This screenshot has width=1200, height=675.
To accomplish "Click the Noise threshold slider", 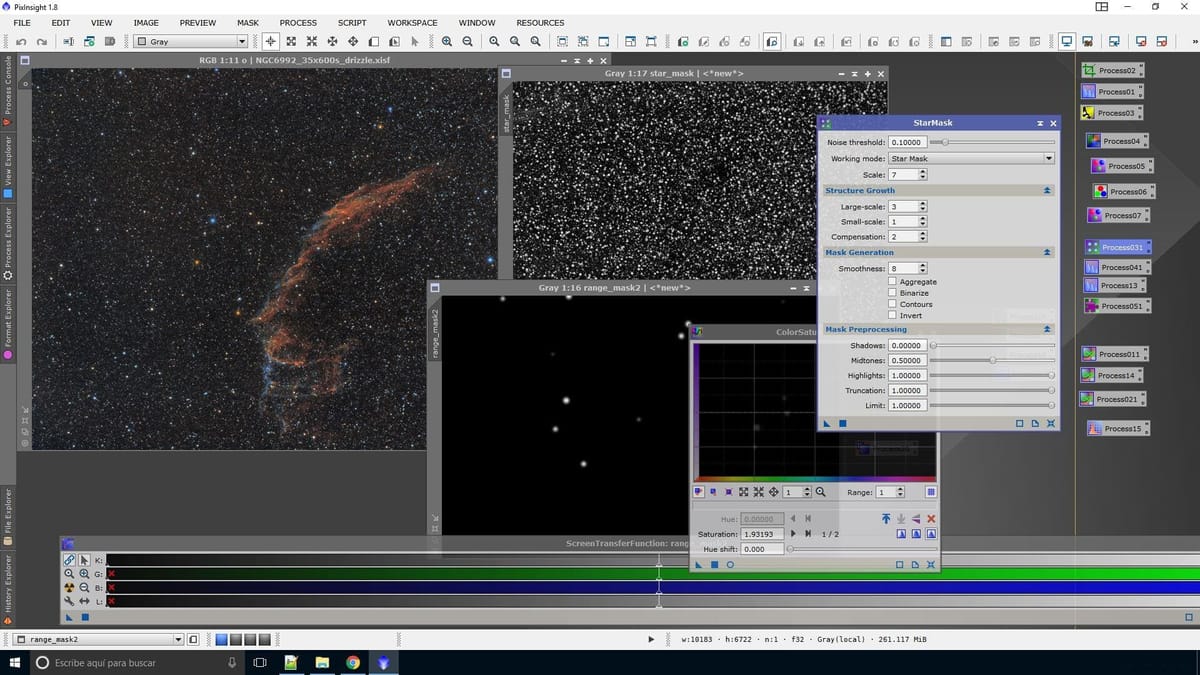I will click(992, 142).
